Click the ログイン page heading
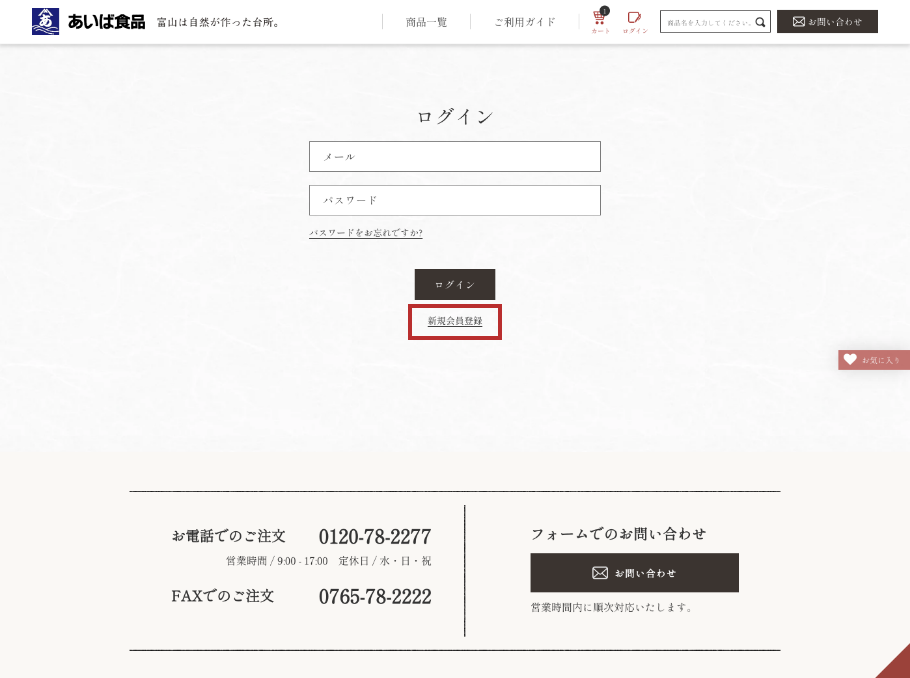Image resolution: width=910 pixels, height=678 pixels. (x=455, y=116)
